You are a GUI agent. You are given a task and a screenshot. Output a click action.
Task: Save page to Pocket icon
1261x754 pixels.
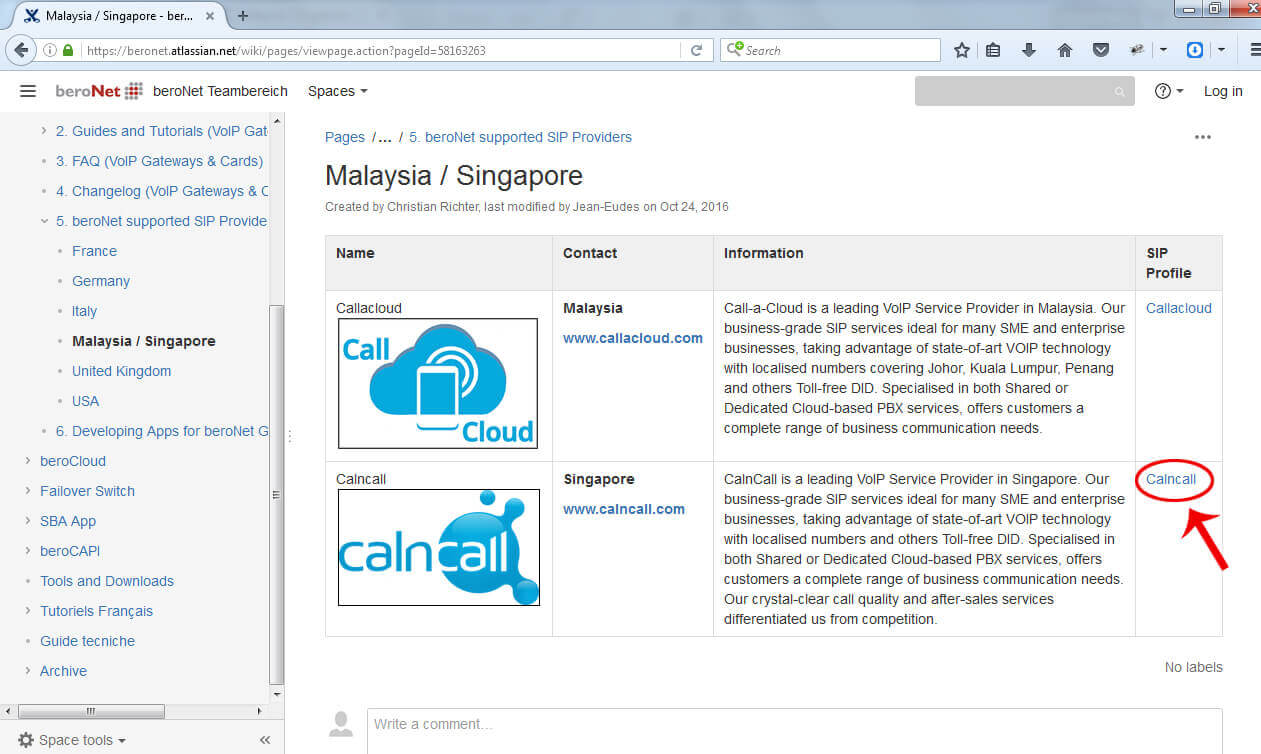(1101, 50)
